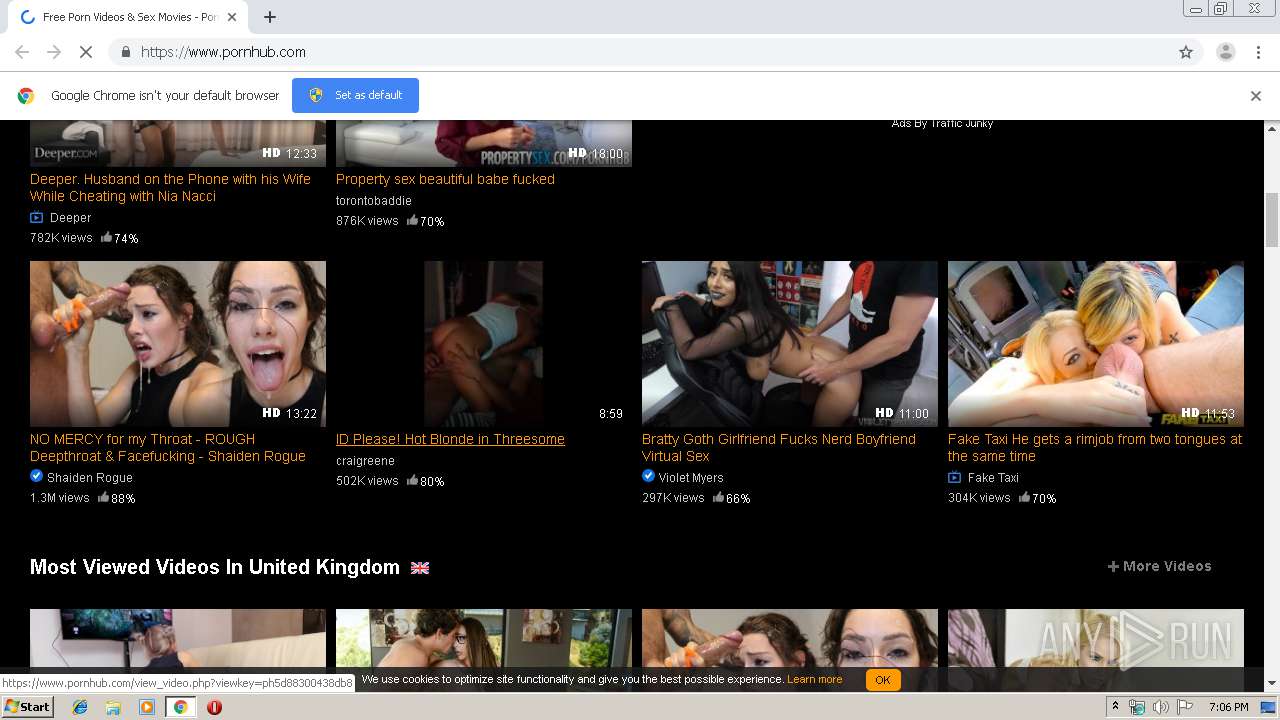Bookmark this page with the star icon
1280x720 pixels.
click(x=1186, y=52)
